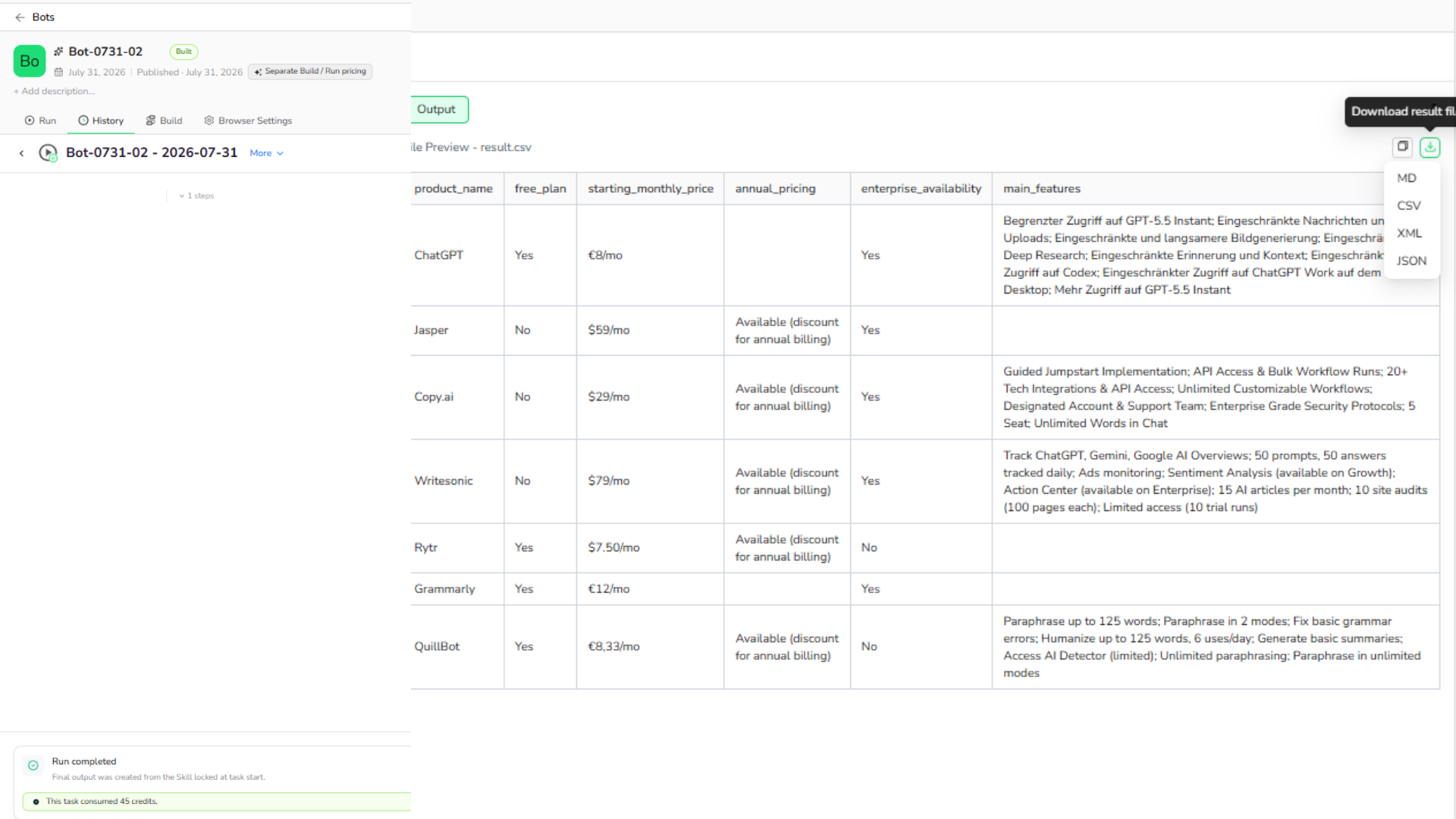Click the download result file icon
This screenshot has height=819, width=1456.
click(1430, 147)
